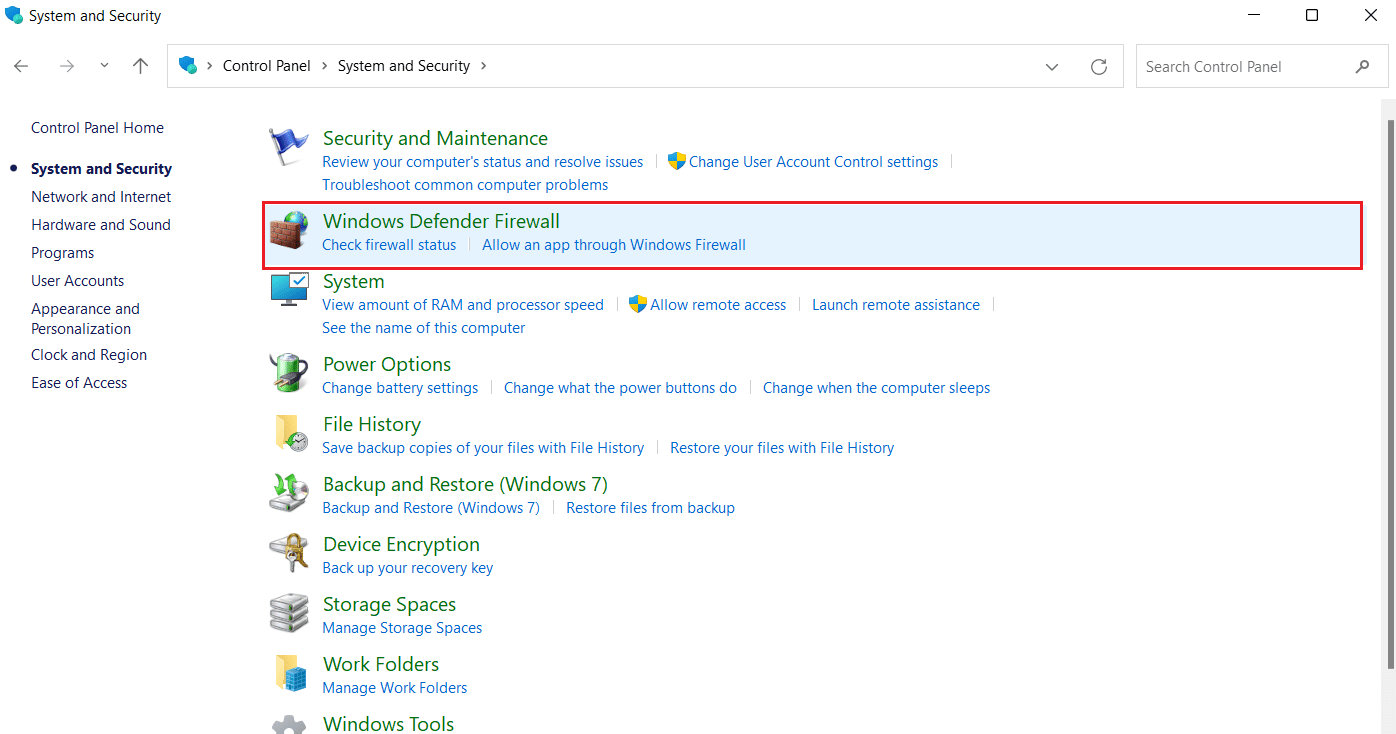Open Ease of Access category
Screen dimensions: 1396x734
tap(79, 383)
